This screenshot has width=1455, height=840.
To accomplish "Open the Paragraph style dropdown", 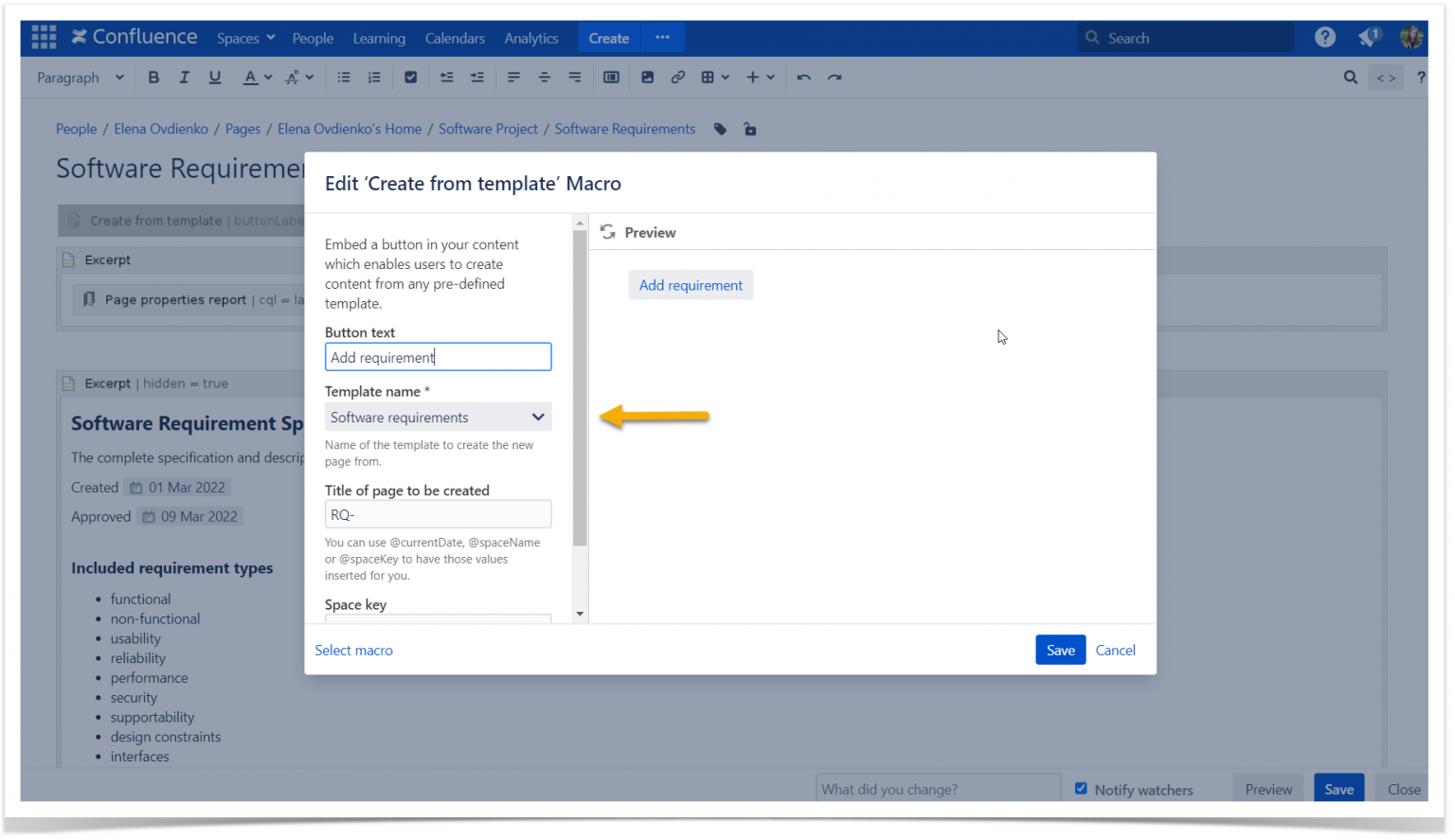I will coord(80,77).
